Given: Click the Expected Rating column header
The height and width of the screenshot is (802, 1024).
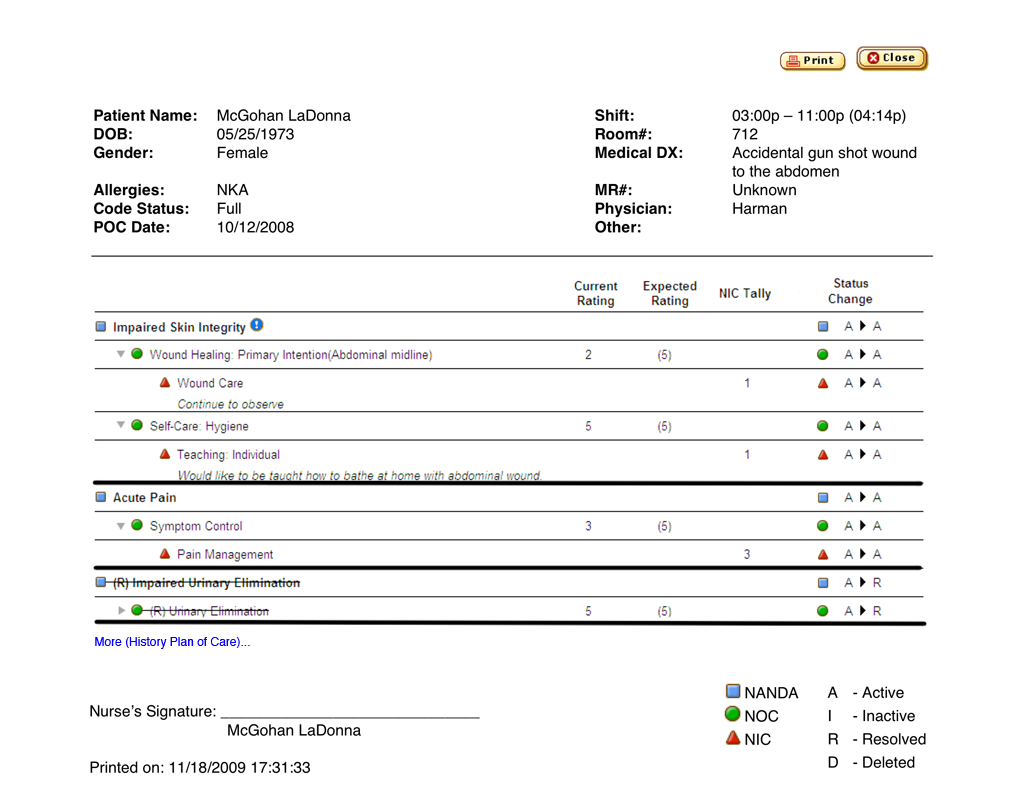Looking at the screenshot, I should (x=669, y=293).
